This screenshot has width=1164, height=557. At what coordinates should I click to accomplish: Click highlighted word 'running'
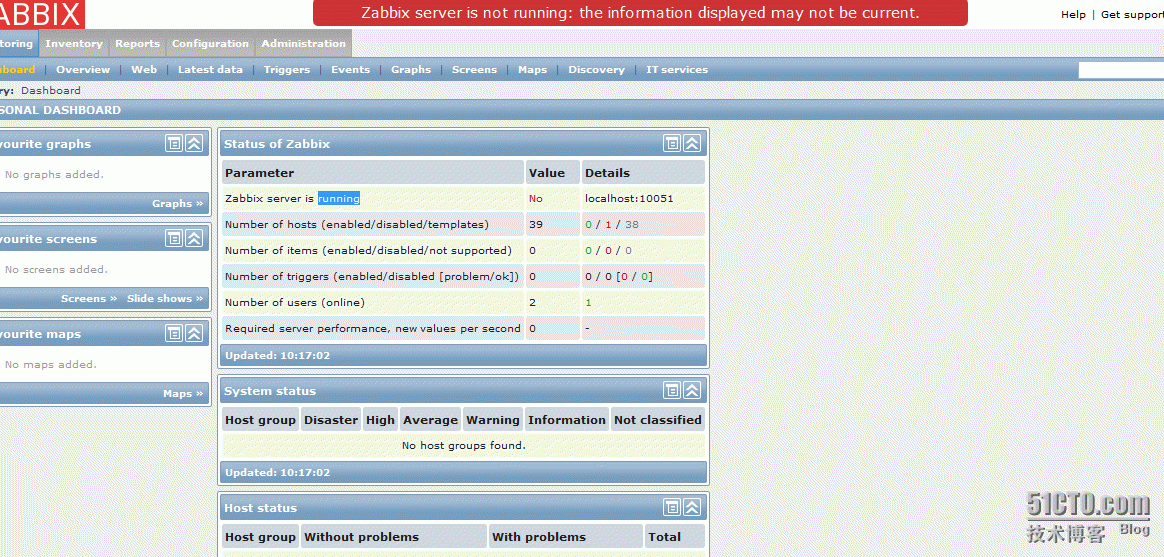point(339,199)
